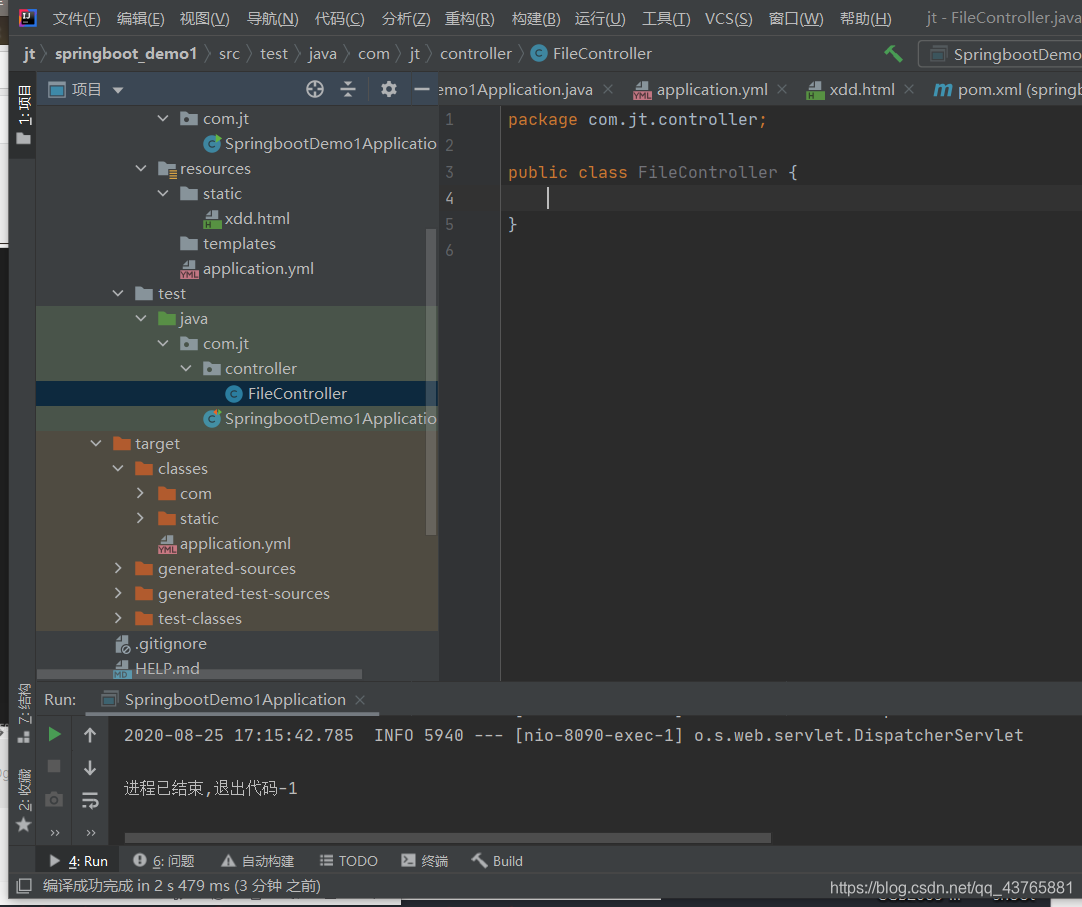Viewport: 1082px width, 907px height.
Task: Open the 编辑(E) menu
Action: [x=141, y=19]
